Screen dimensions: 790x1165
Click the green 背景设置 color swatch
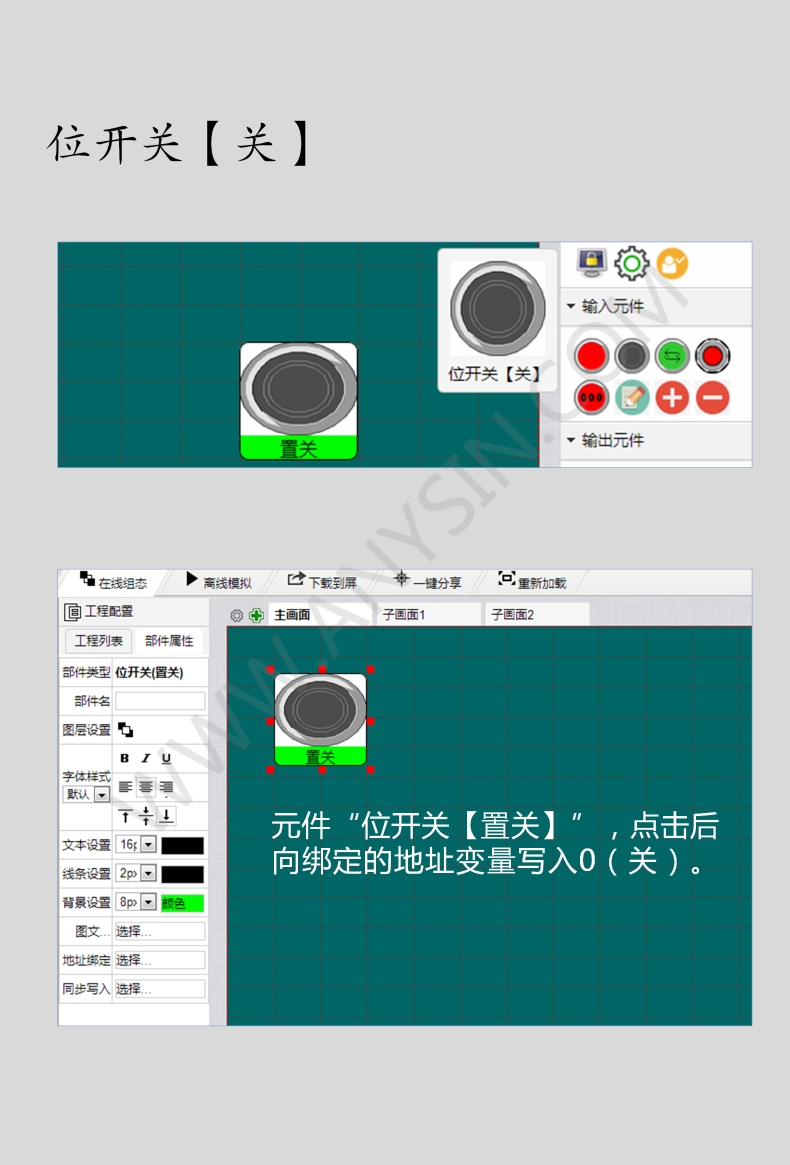[182, 903]
